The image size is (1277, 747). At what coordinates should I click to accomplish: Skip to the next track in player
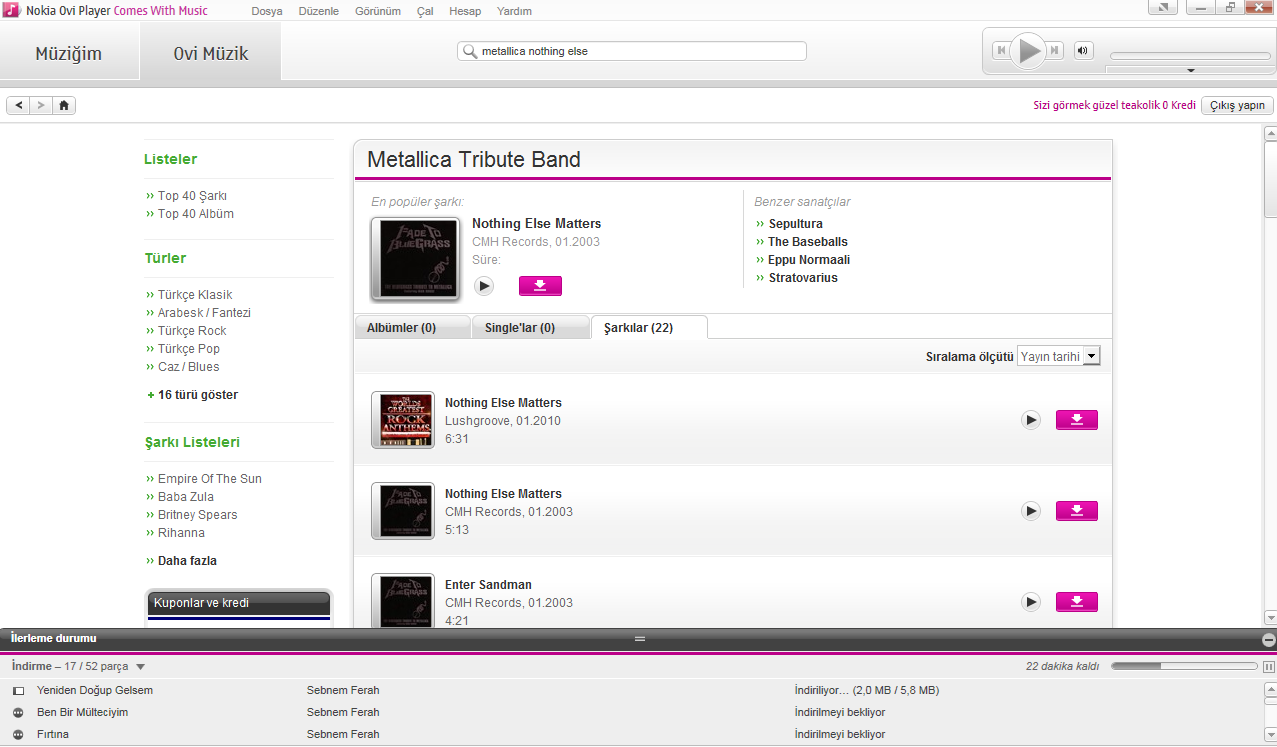tap(1054, 50)
